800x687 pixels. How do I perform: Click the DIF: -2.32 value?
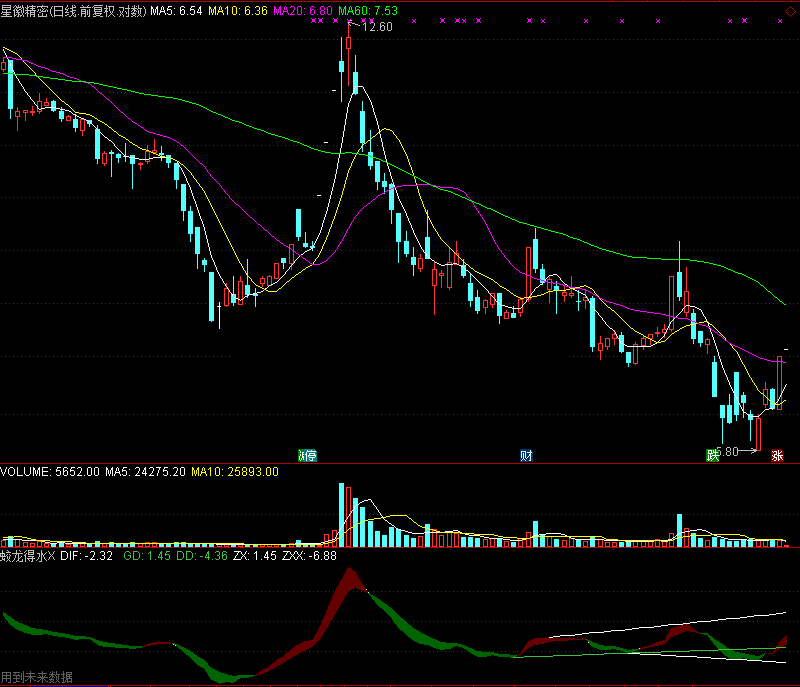coord(86,556)
